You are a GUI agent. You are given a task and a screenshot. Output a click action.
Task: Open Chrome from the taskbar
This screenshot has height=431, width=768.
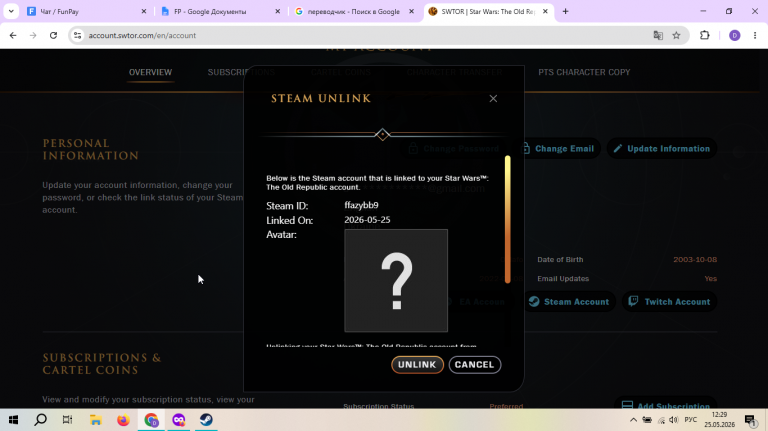pos(151,420)
